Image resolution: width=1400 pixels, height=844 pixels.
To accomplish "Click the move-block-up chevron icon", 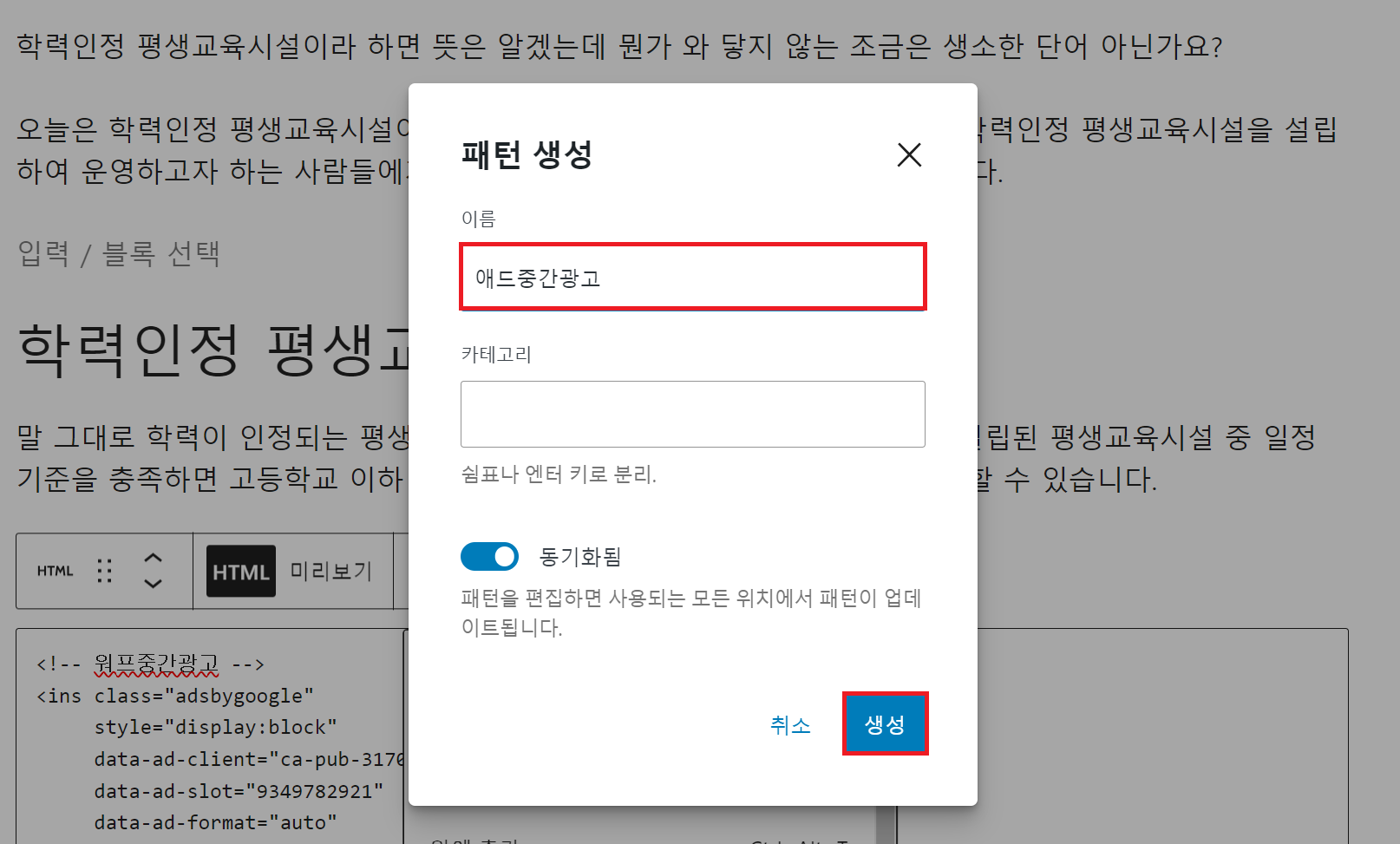I will point(152,557).
